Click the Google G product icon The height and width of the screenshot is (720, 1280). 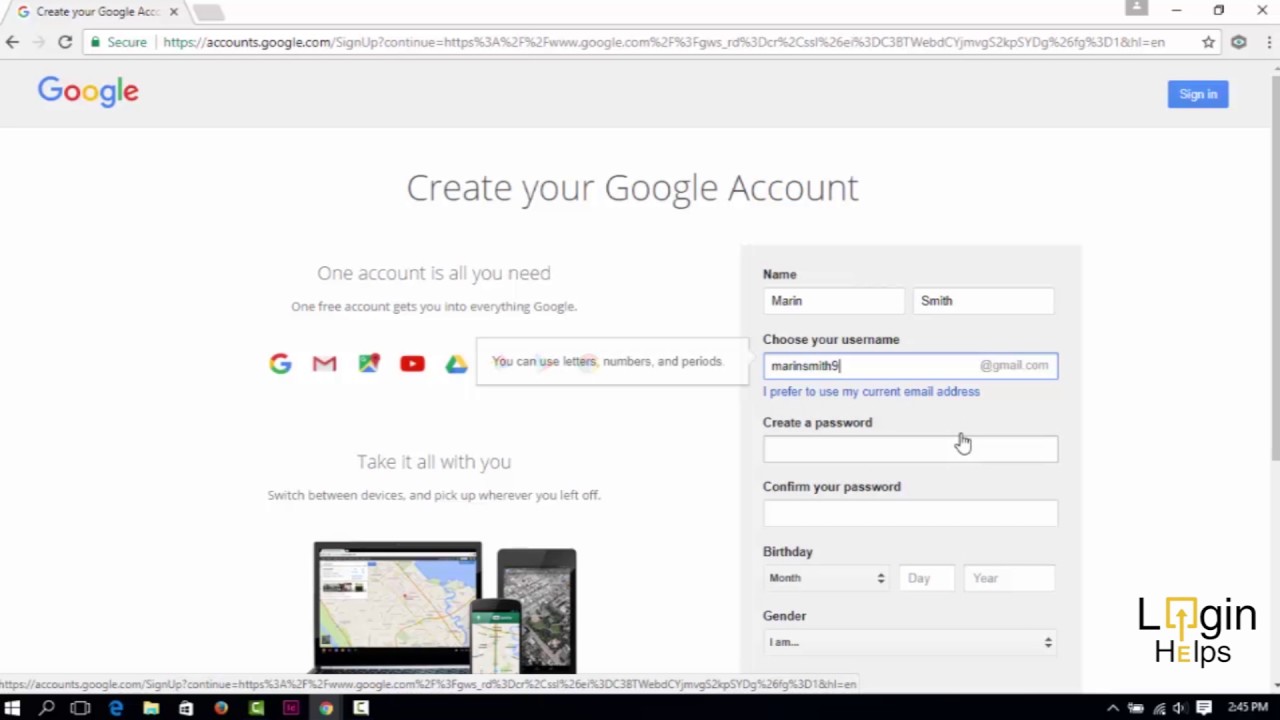280,364
